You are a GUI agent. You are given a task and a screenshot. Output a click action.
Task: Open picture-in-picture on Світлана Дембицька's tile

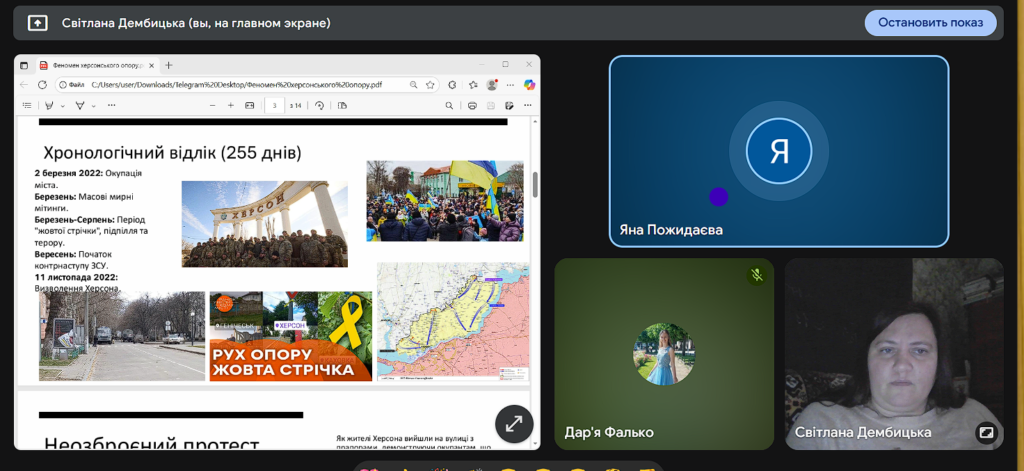point(985,432)
